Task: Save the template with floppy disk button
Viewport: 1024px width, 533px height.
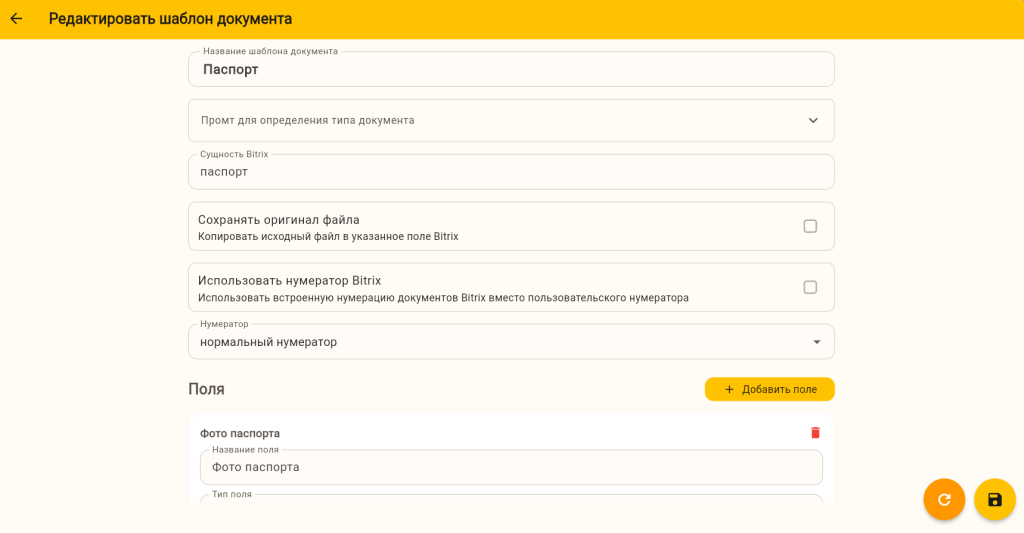Action: pos(995,499)
